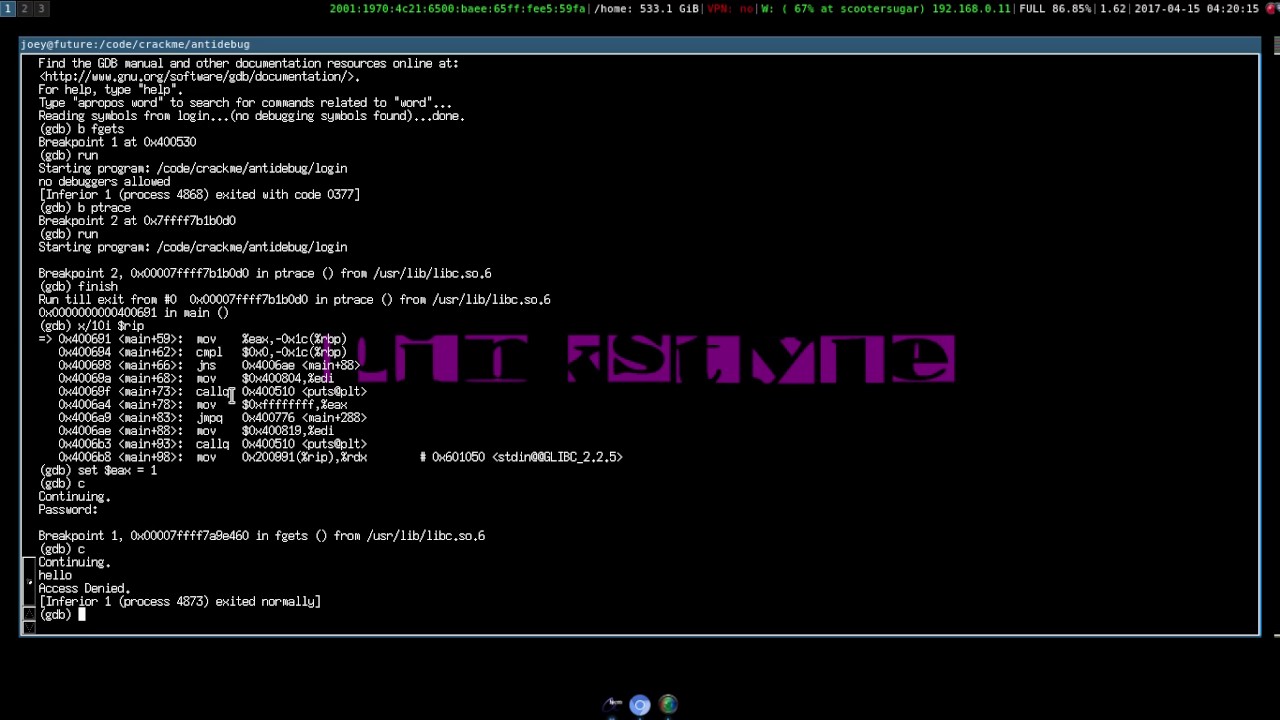1280x720 pixels.
Task: Click the 'Password:' prompt line
Action: (x=68, y=509)
